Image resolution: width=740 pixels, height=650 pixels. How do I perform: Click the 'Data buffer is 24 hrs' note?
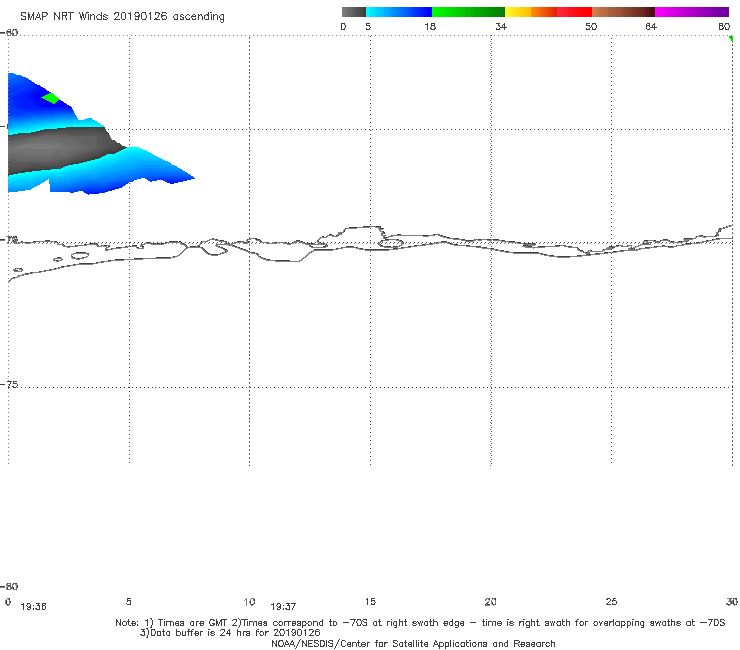pos(230,633)
